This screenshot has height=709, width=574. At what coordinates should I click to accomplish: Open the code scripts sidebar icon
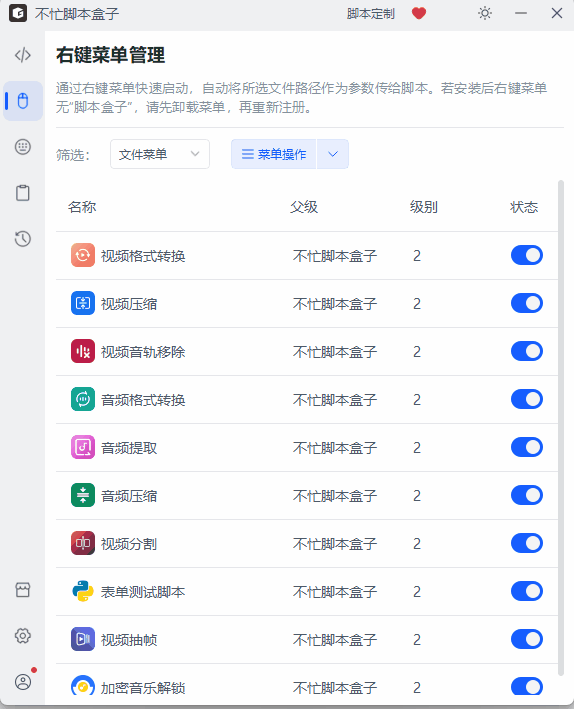point(23,55)
